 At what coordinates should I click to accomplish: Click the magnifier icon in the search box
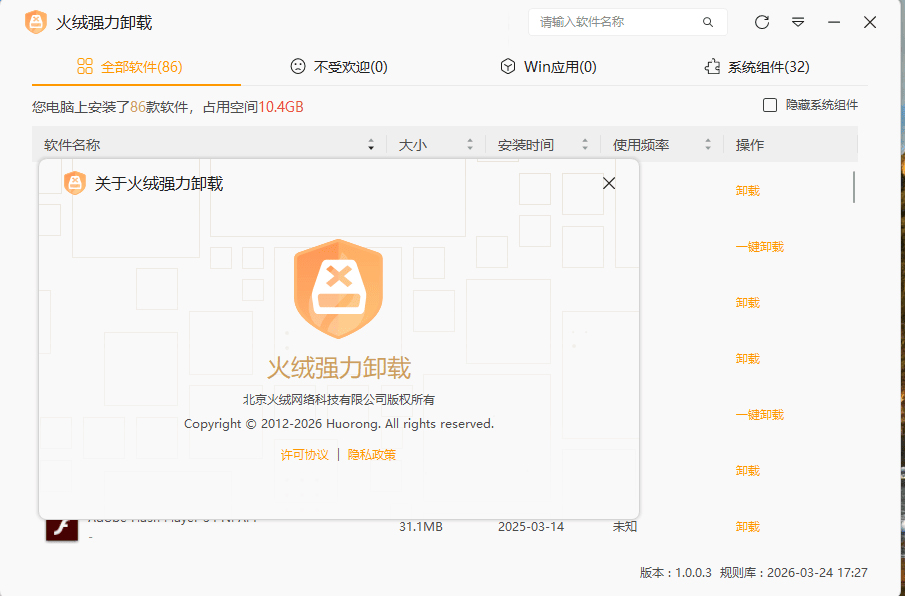tap(708, 22)
